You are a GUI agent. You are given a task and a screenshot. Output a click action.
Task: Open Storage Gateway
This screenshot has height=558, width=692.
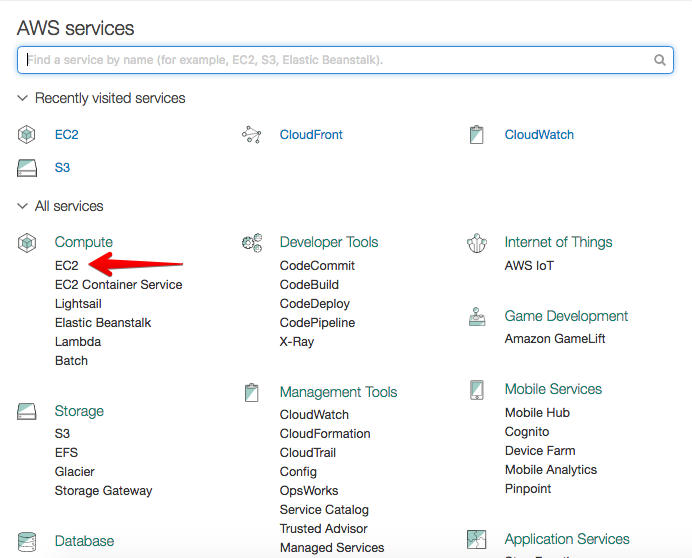click(x=103, y=490)
